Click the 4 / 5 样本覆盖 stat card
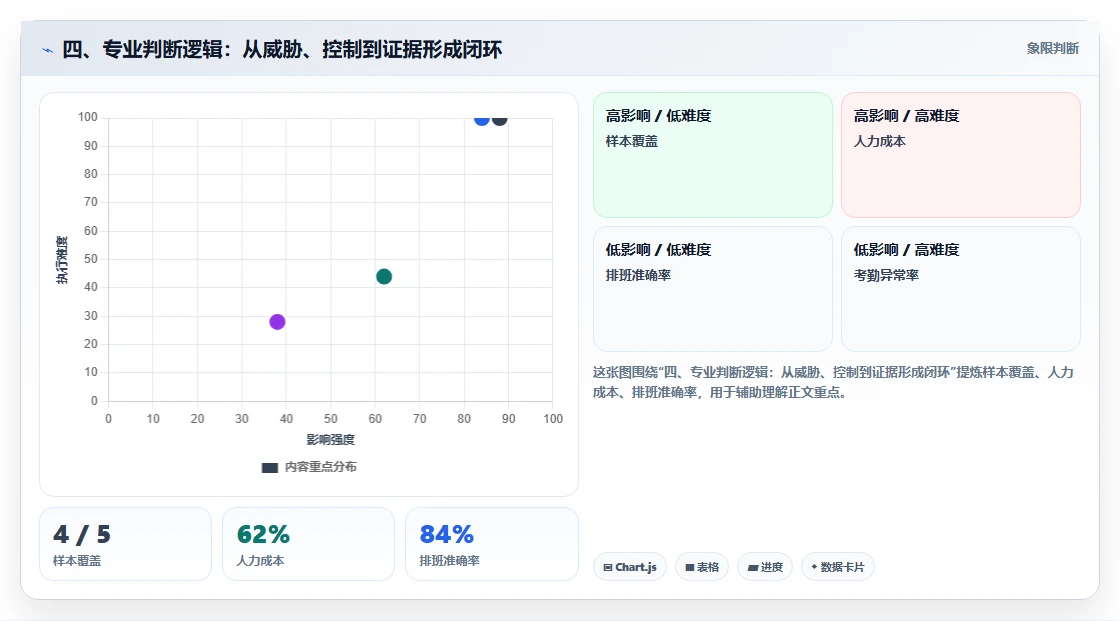Image resolution: width=1120 pixels, height=621 pixels. [x=126, y=545]
